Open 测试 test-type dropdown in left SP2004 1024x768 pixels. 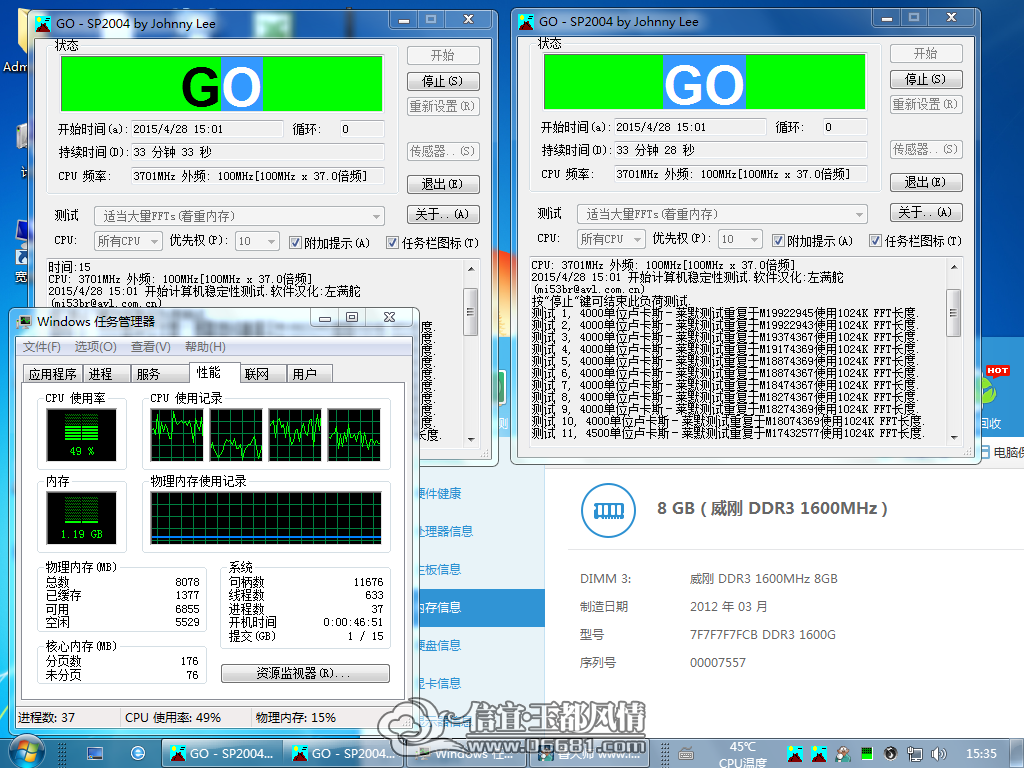click(240, 216)
